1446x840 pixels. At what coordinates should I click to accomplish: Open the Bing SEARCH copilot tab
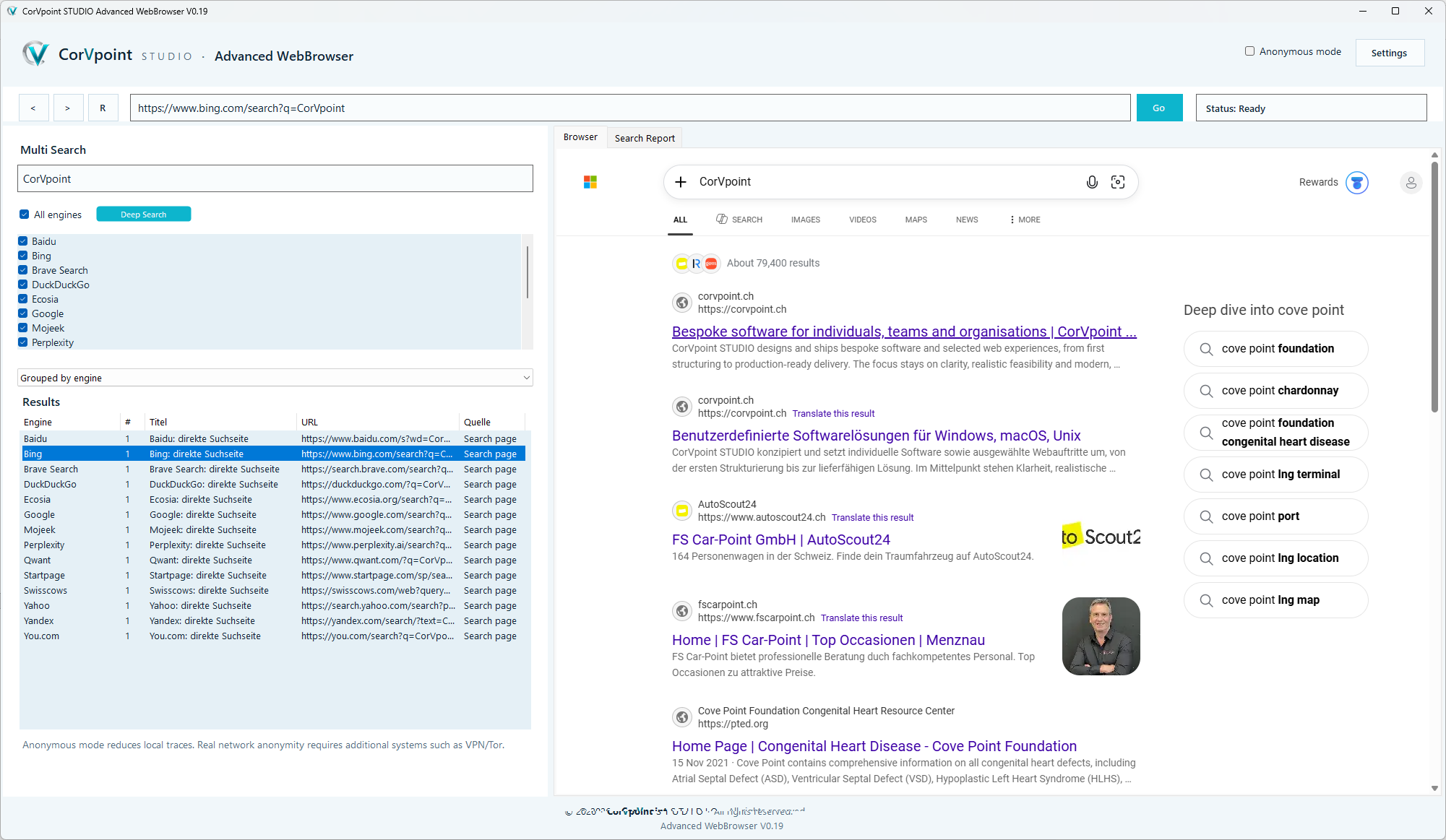point(739,220)
